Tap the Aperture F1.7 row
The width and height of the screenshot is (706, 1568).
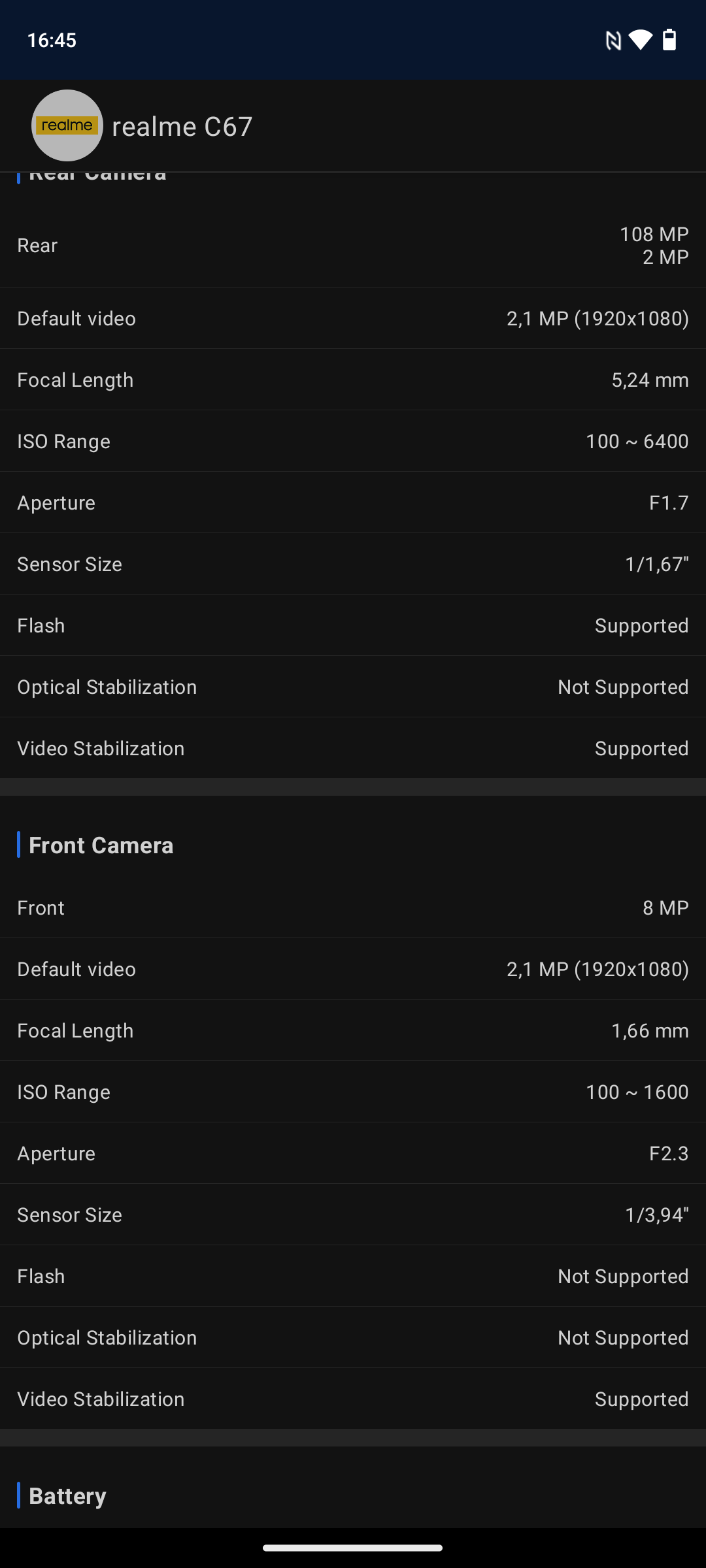click(353, 502)
